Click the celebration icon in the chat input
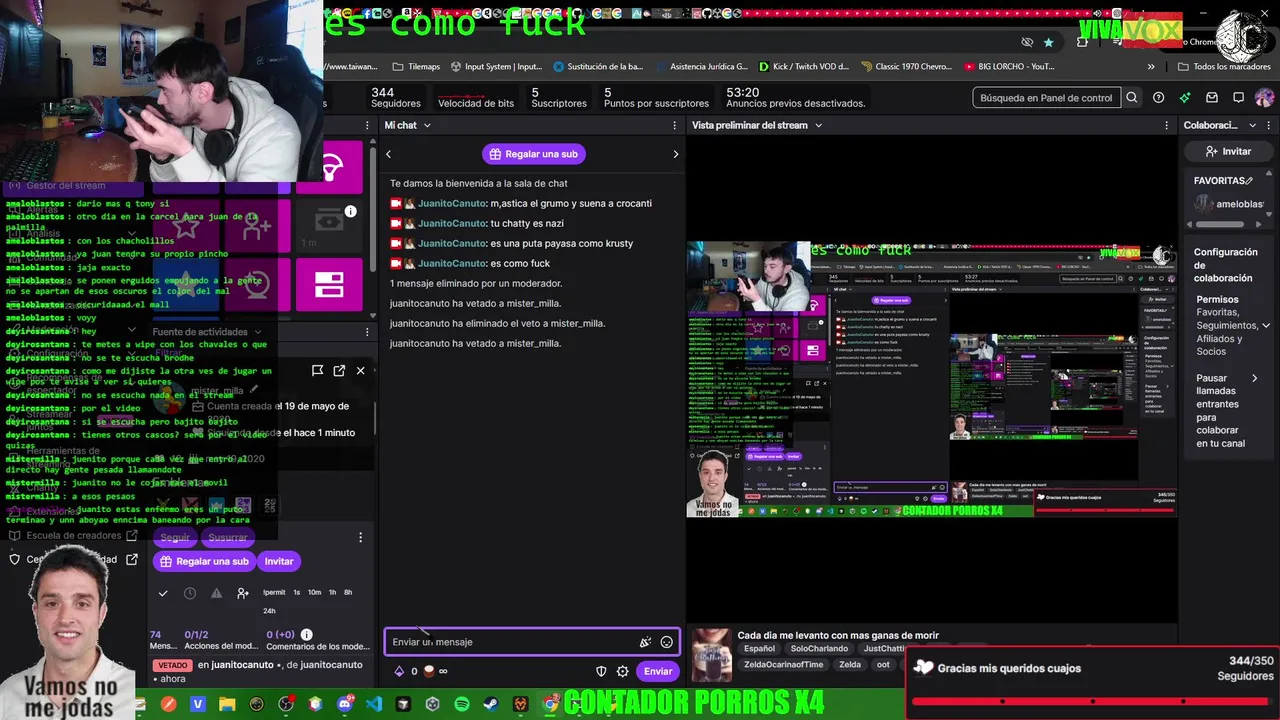The height and width of the screenshot is (720, 1280). click(646, 642)
